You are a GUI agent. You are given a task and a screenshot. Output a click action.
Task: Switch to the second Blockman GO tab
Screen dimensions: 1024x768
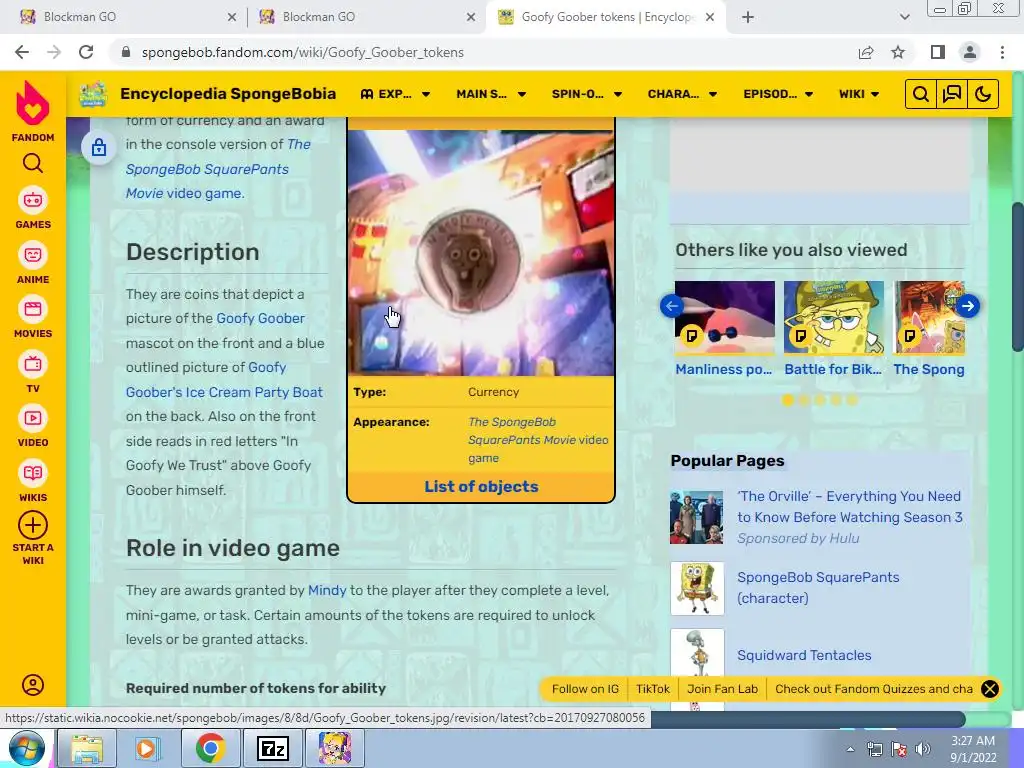point(366,17)
